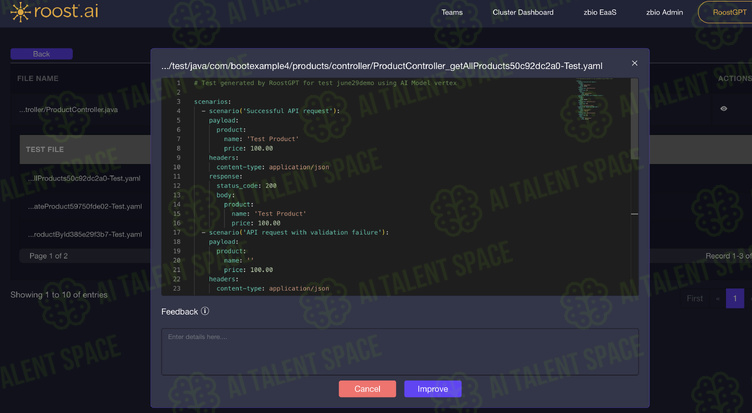Screen dimensions: 752x413
Task: Click the Page 1 of 2 indicator
Action: (48, 256)
